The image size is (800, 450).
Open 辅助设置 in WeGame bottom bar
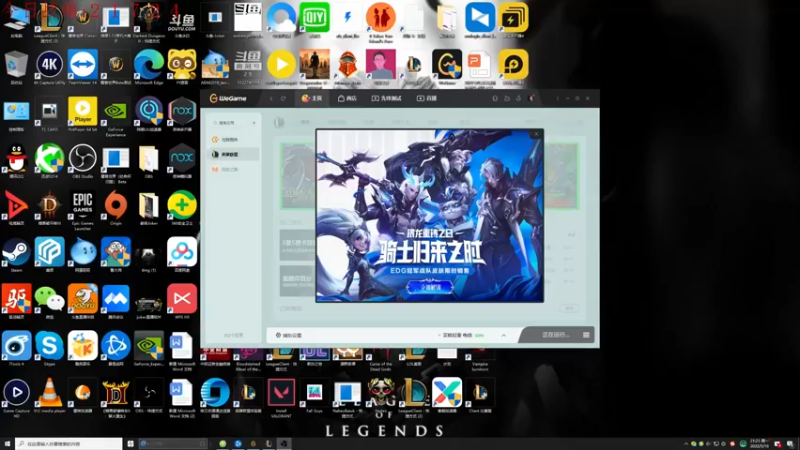pos(289,335)
